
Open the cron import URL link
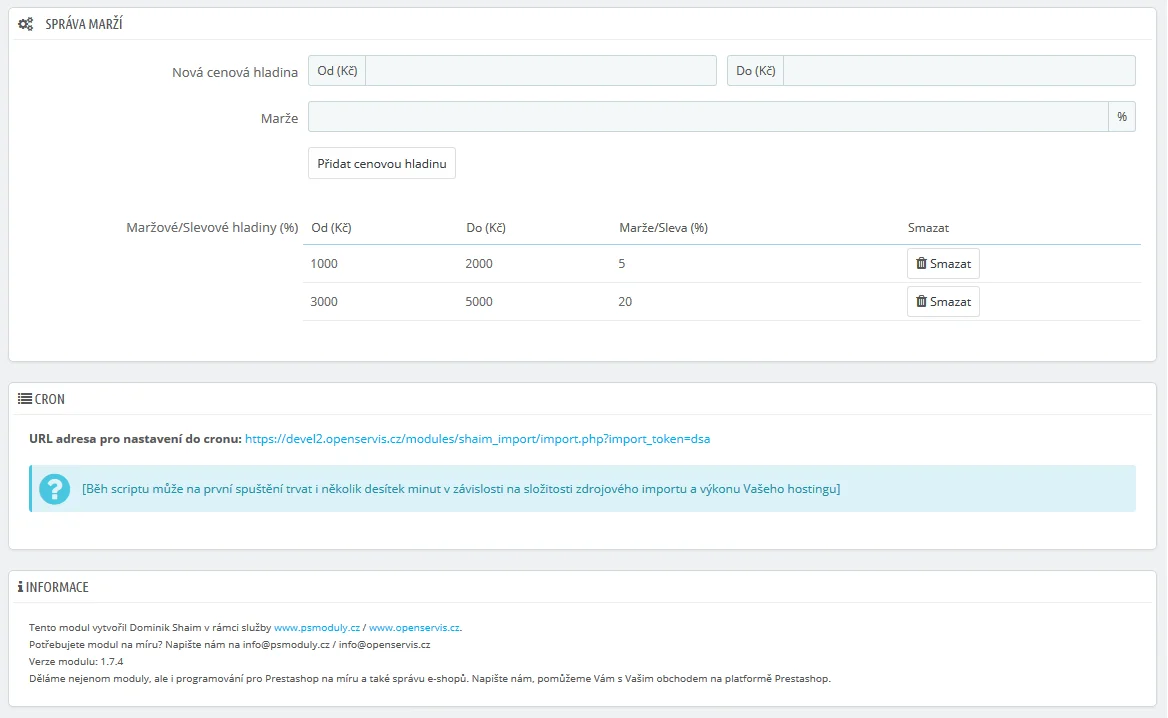(x=477, y=438)
